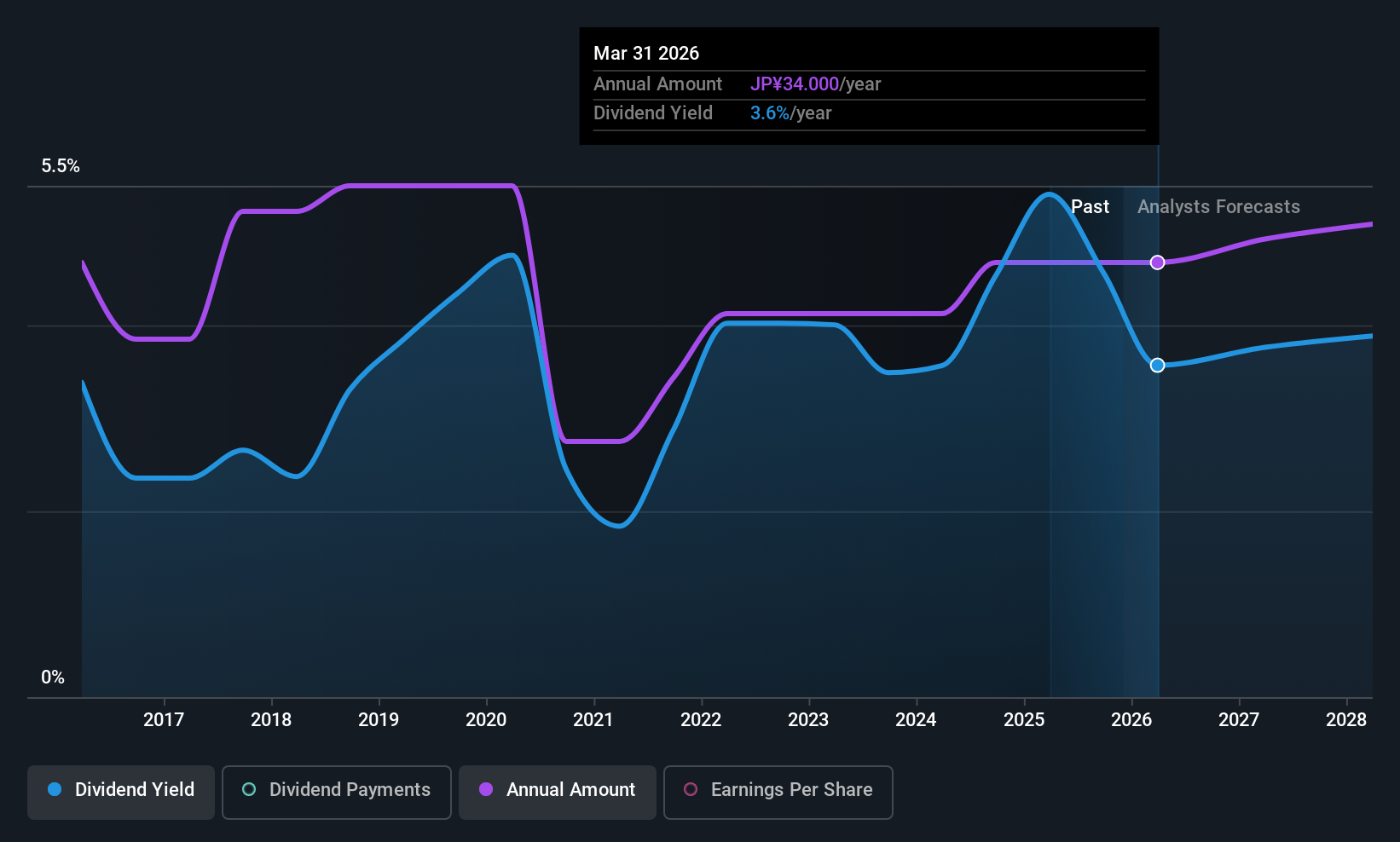This screenshot has width=1400, height=842.
Task: Click the 2019 x-axis label
Action: pyautogui.click(x=379, y=720)
